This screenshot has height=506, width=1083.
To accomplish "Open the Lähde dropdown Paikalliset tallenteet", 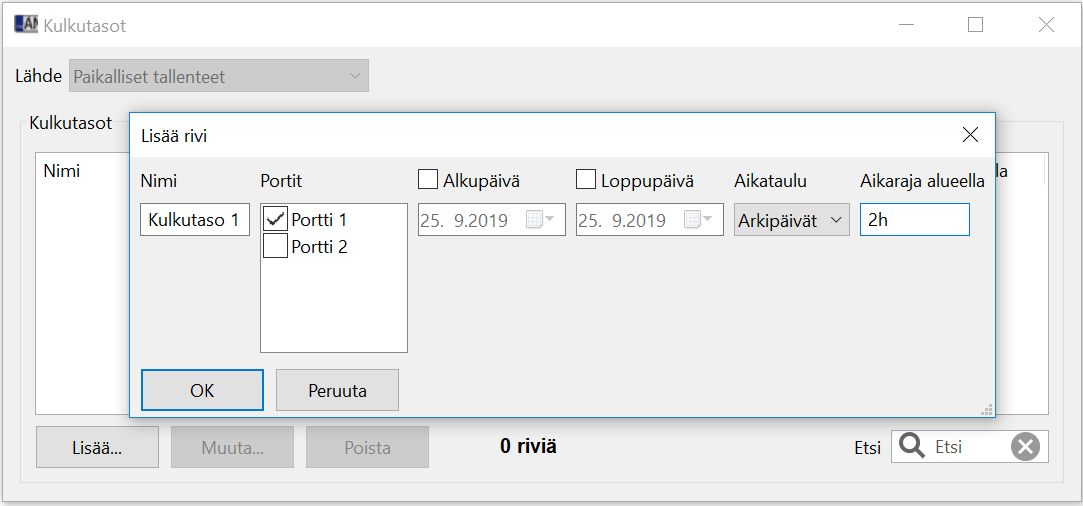I will tap(219, 76).
